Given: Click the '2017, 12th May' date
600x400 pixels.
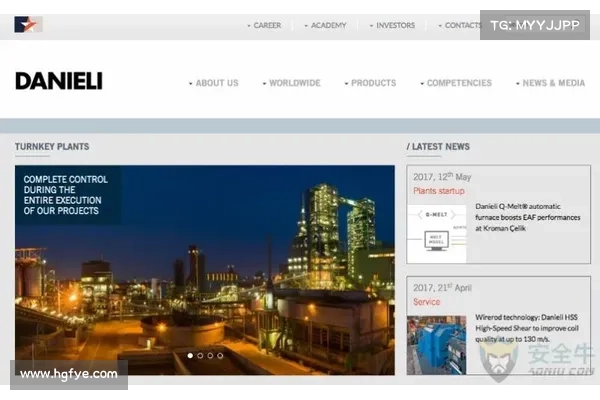Looking at the screenshot, I should click(442, 176).
